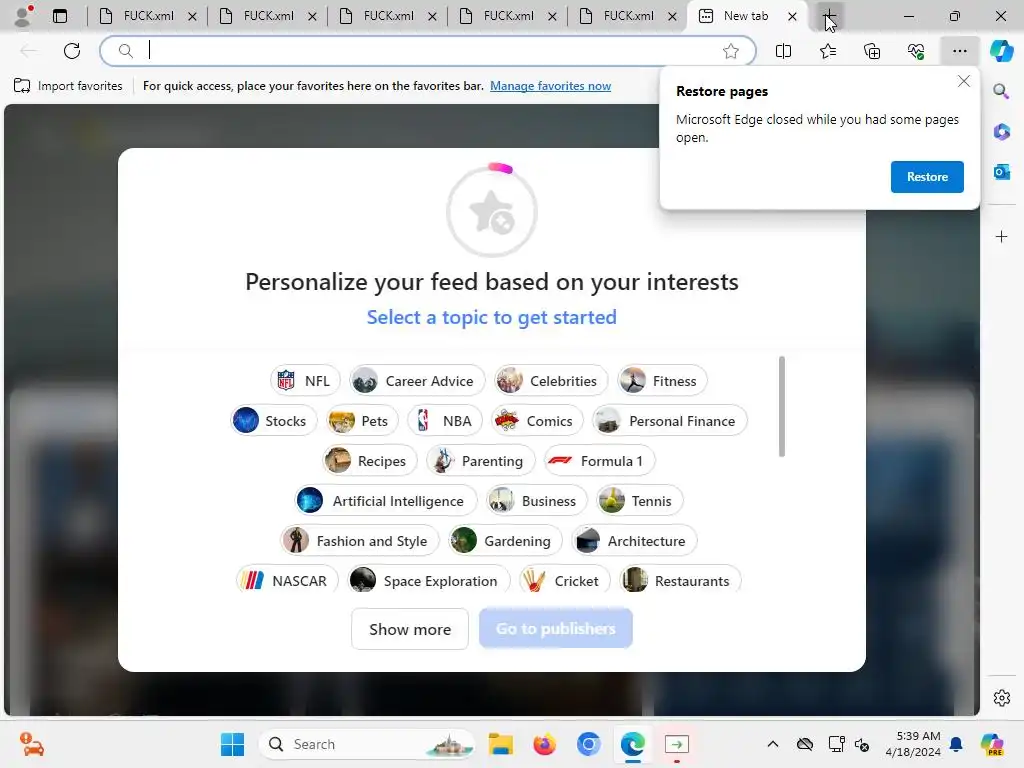The image size is (1024, 768).
Task: Select the Business topic chip
Action: click(x=536, y=501)
